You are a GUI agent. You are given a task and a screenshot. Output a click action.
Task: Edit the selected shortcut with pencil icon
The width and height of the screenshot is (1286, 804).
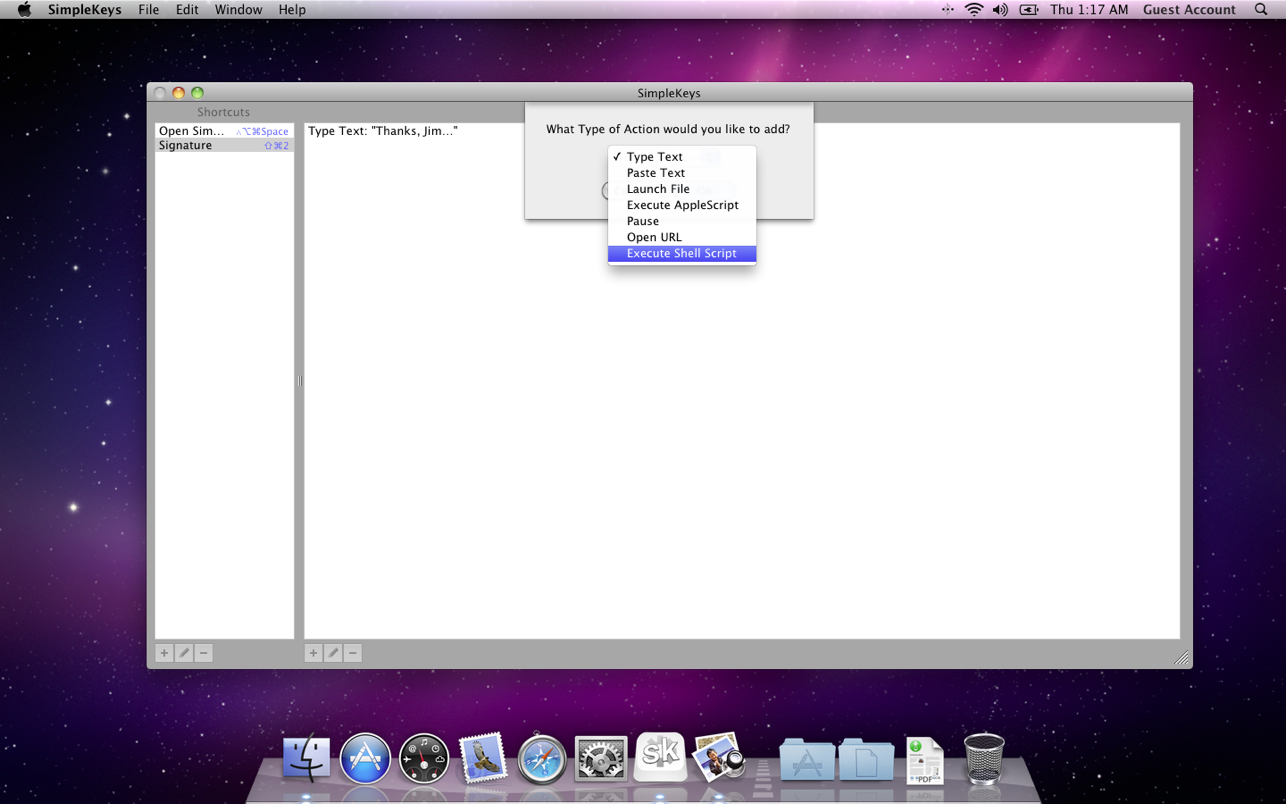pos(184,653)
